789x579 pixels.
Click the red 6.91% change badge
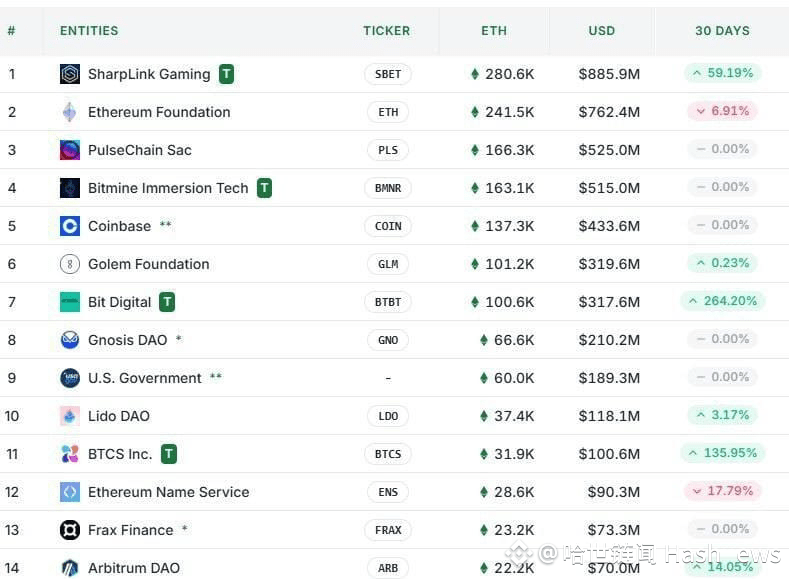click(x=723, y=111)
